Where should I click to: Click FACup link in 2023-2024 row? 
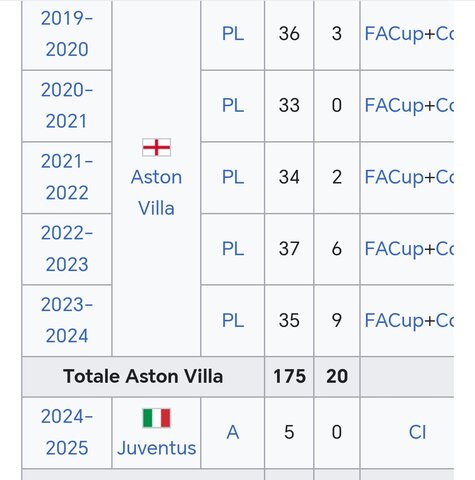coord(391,321)
